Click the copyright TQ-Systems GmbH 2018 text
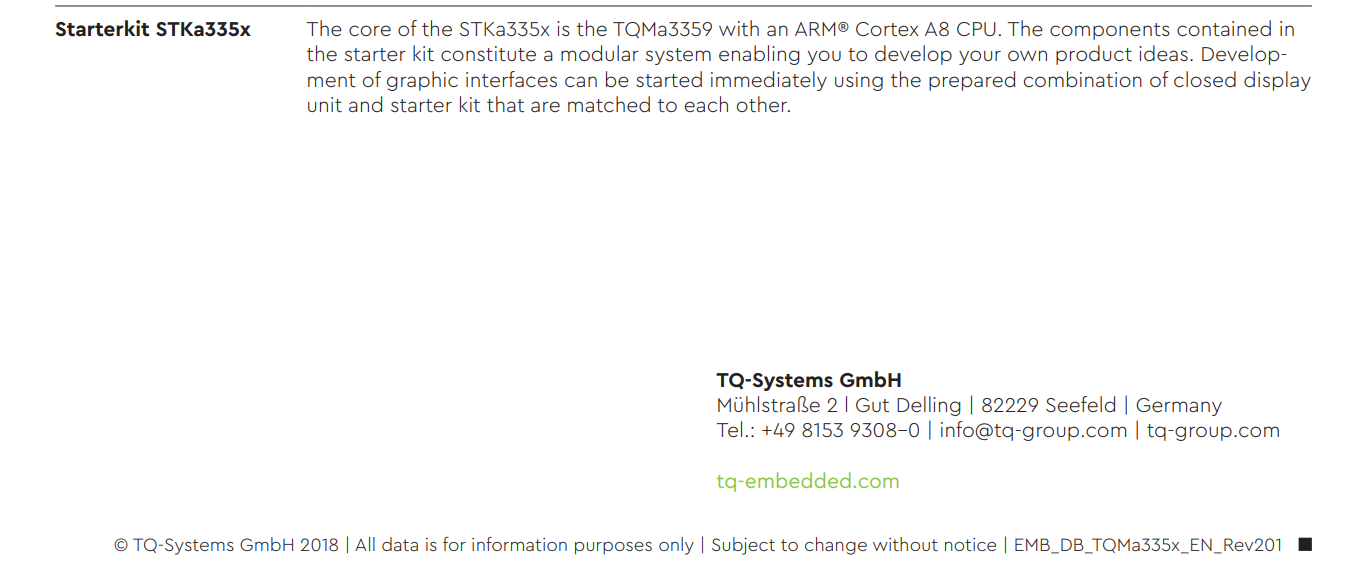Image resolution: width=1354 pixels, height=581 pixels. tap(226, 545)
